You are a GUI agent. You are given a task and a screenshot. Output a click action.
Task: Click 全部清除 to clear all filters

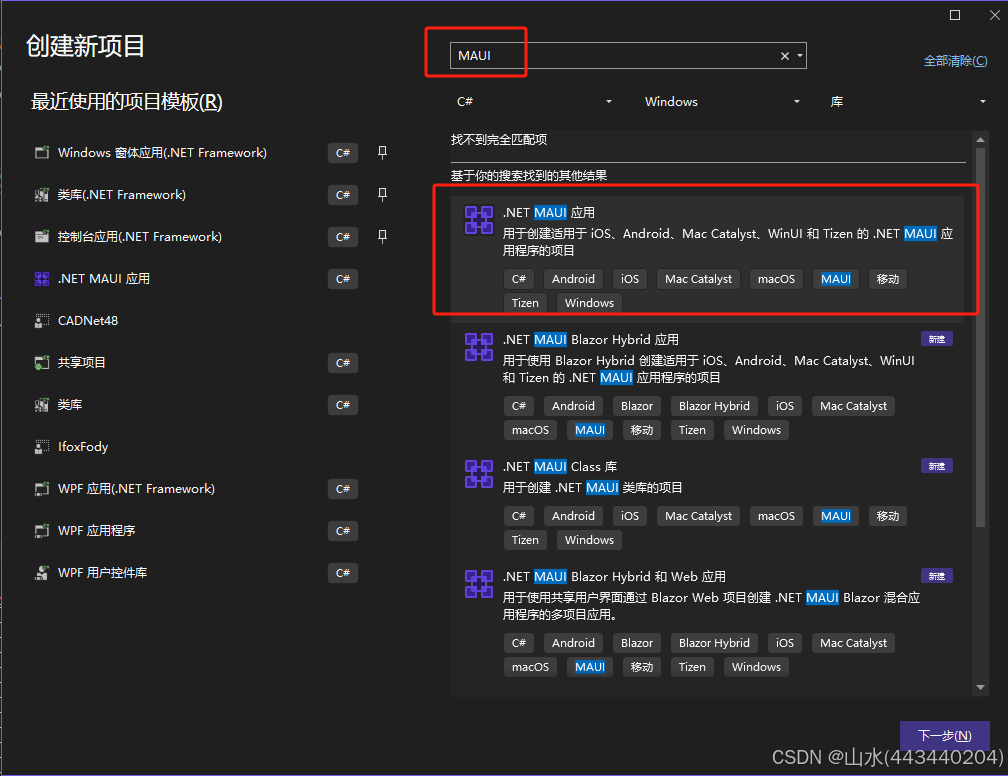coord(955,61)
